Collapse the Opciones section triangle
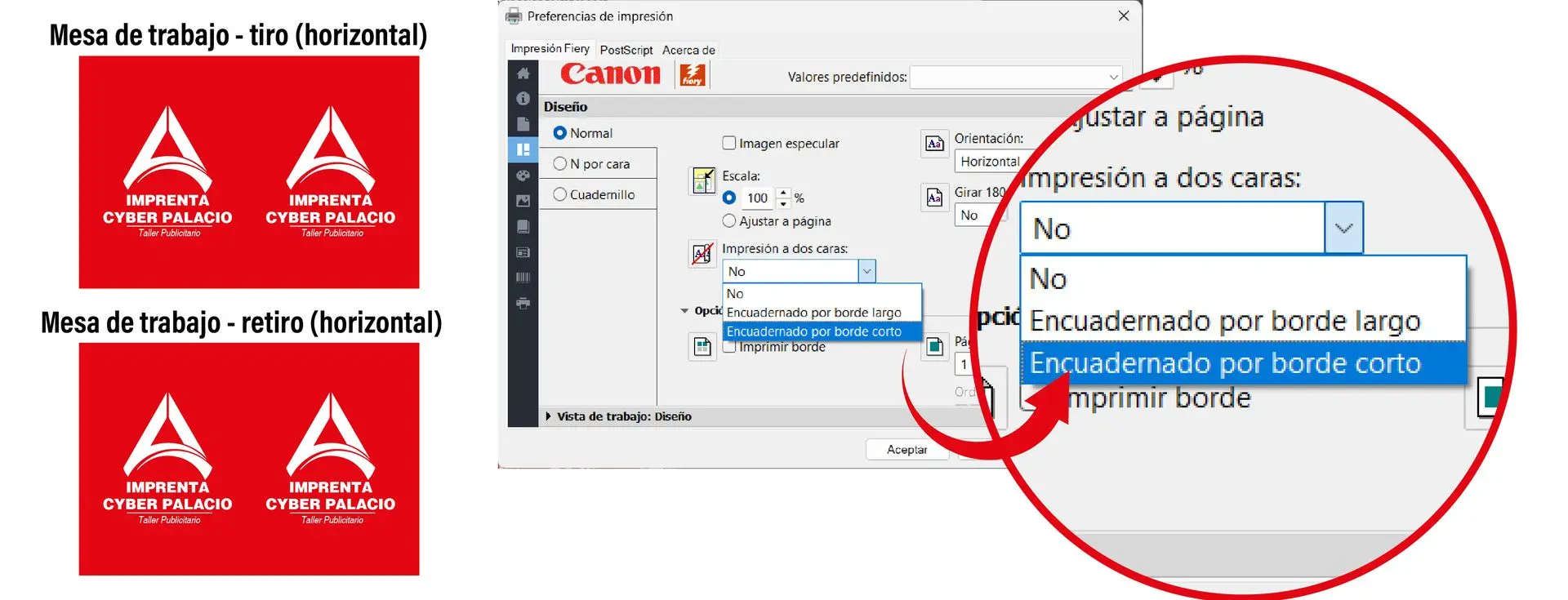The width and height of the screenshot is (1568, 600). coord(684,311)
